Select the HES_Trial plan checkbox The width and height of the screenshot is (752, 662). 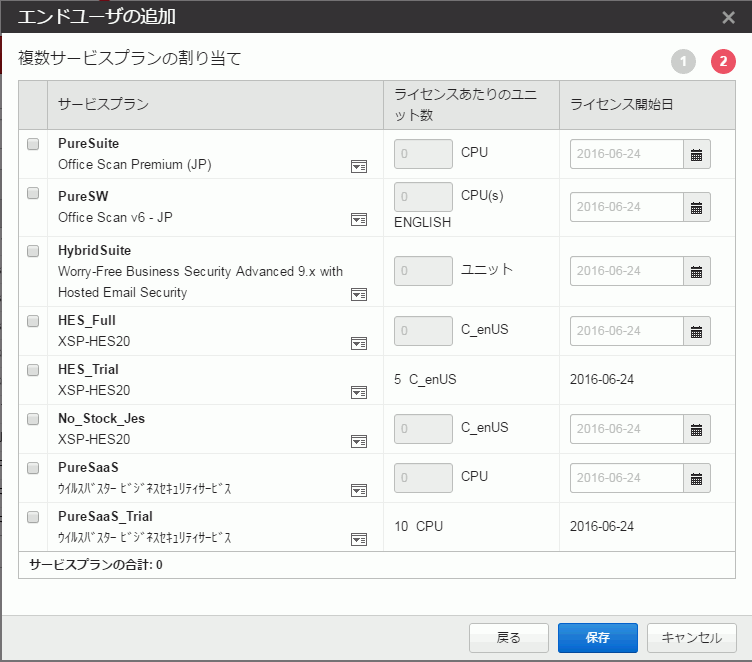[x=33, y=370]
